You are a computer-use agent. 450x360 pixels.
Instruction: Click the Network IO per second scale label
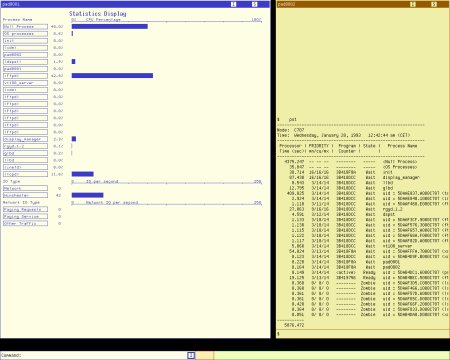112,202
